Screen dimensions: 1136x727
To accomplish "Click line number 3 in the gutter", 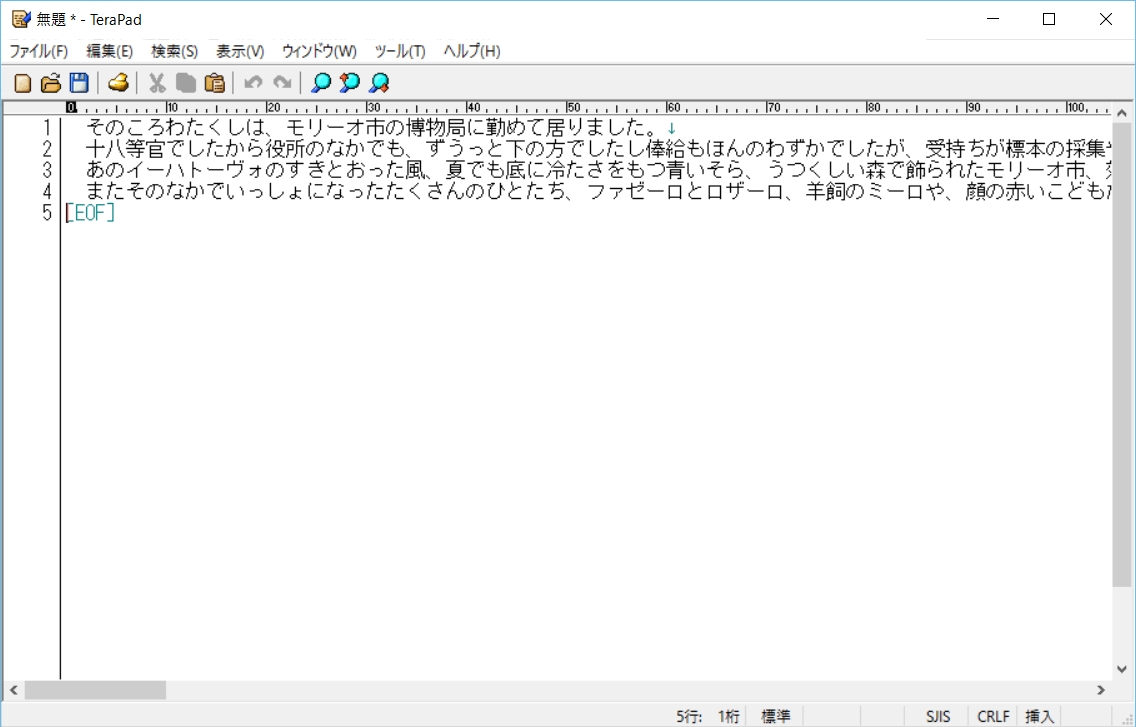I will click(x=47, y=170).
